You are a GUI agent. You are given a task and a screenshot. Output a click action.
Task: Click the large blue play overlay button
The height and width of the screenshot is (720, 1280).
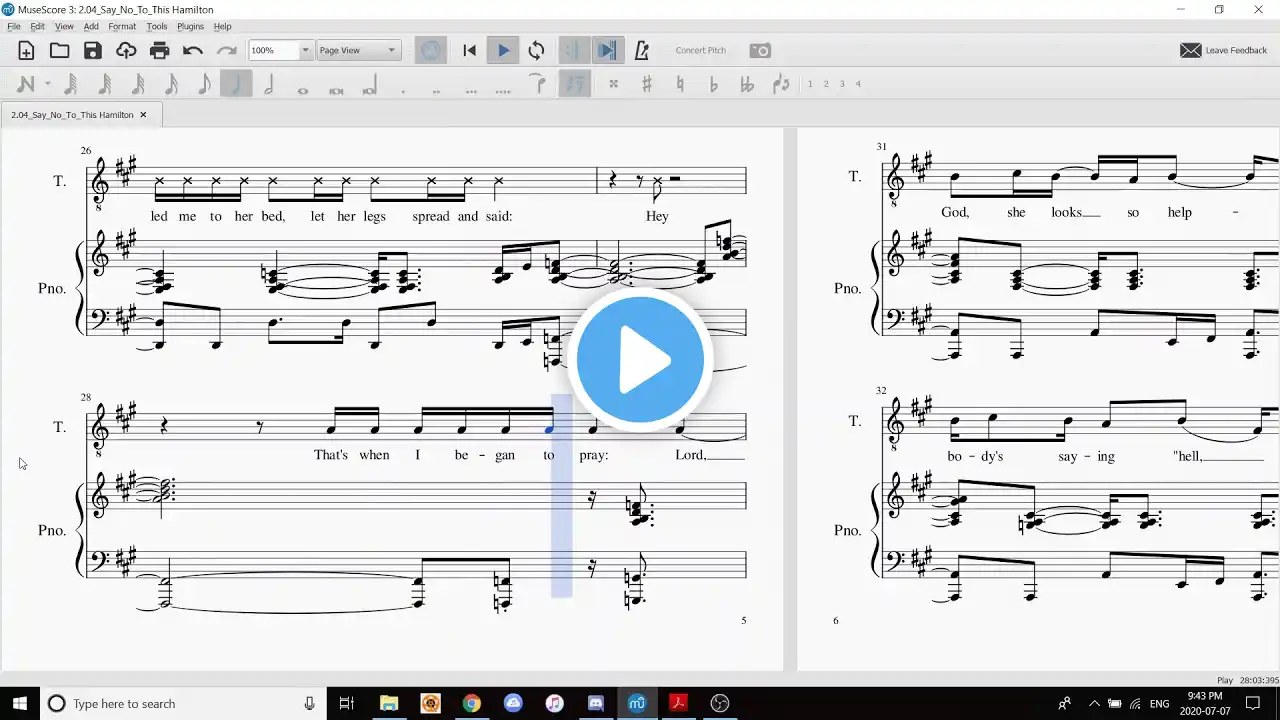640,358
